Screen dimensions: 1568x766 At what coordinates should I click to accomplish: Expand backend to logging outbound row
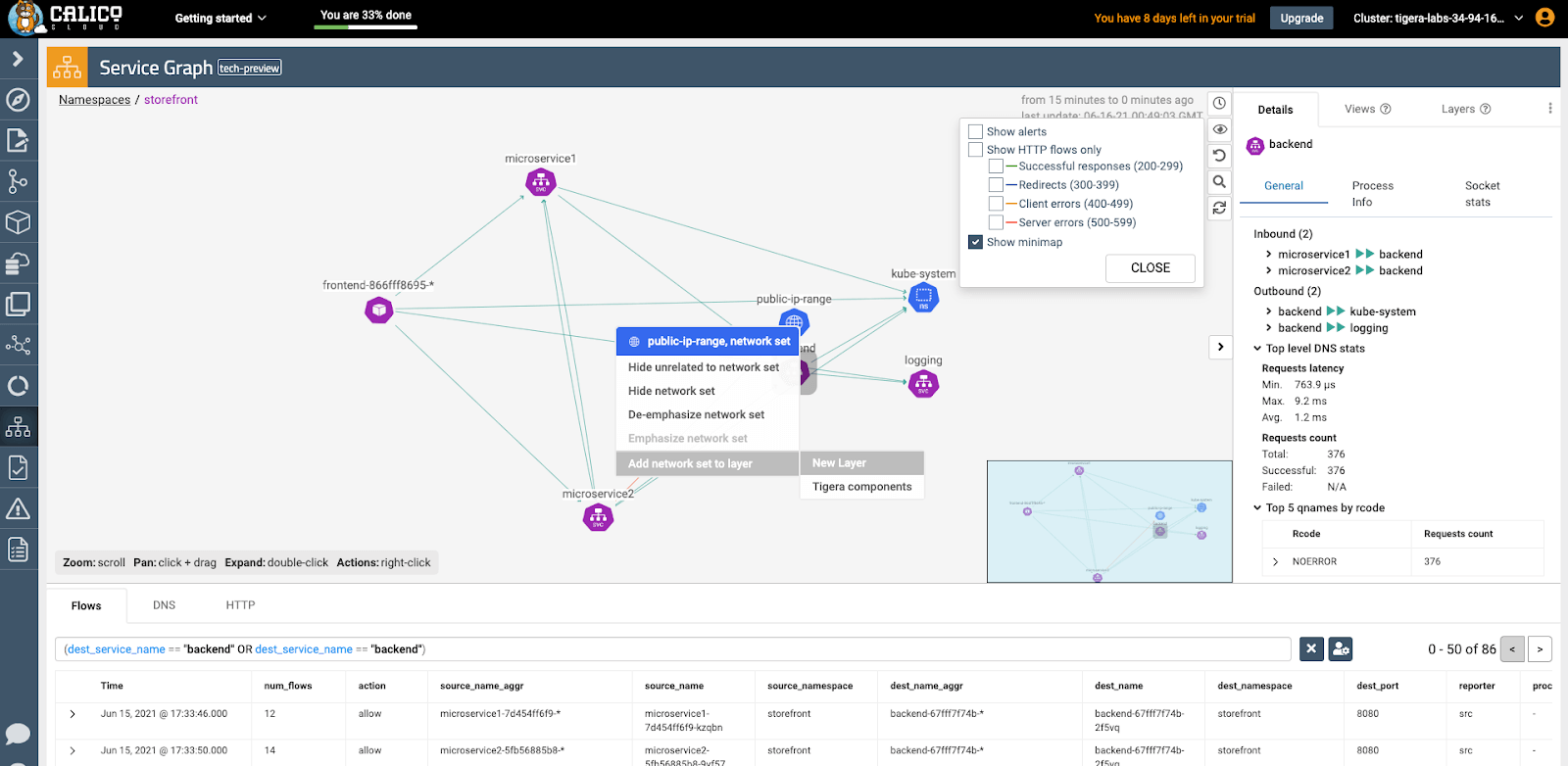pos(1268,328)
